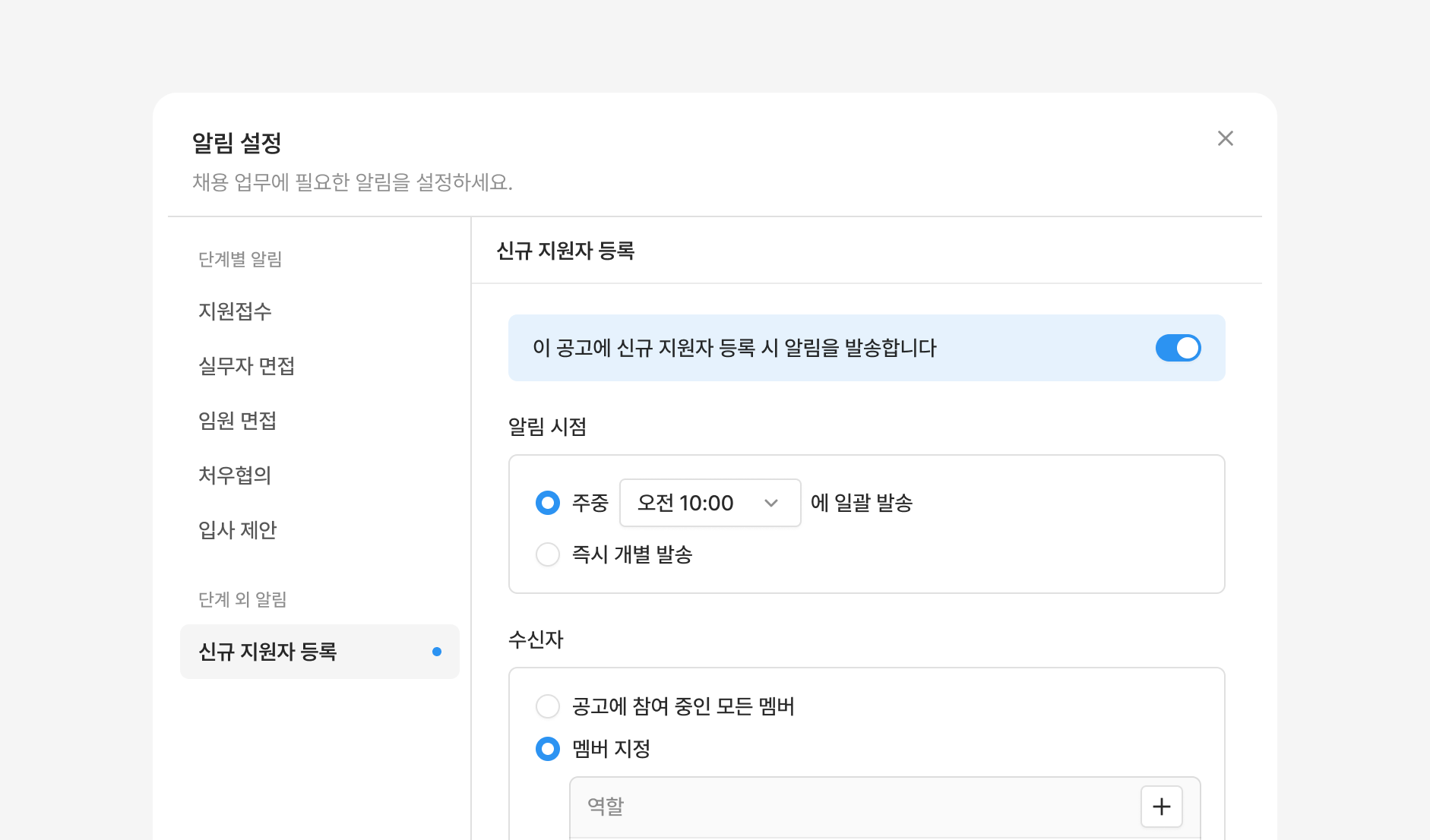Close the 알림 설정 dialog
Image resolution: width=1430 pixels, height=840 pixels.
pos(1225,138)
